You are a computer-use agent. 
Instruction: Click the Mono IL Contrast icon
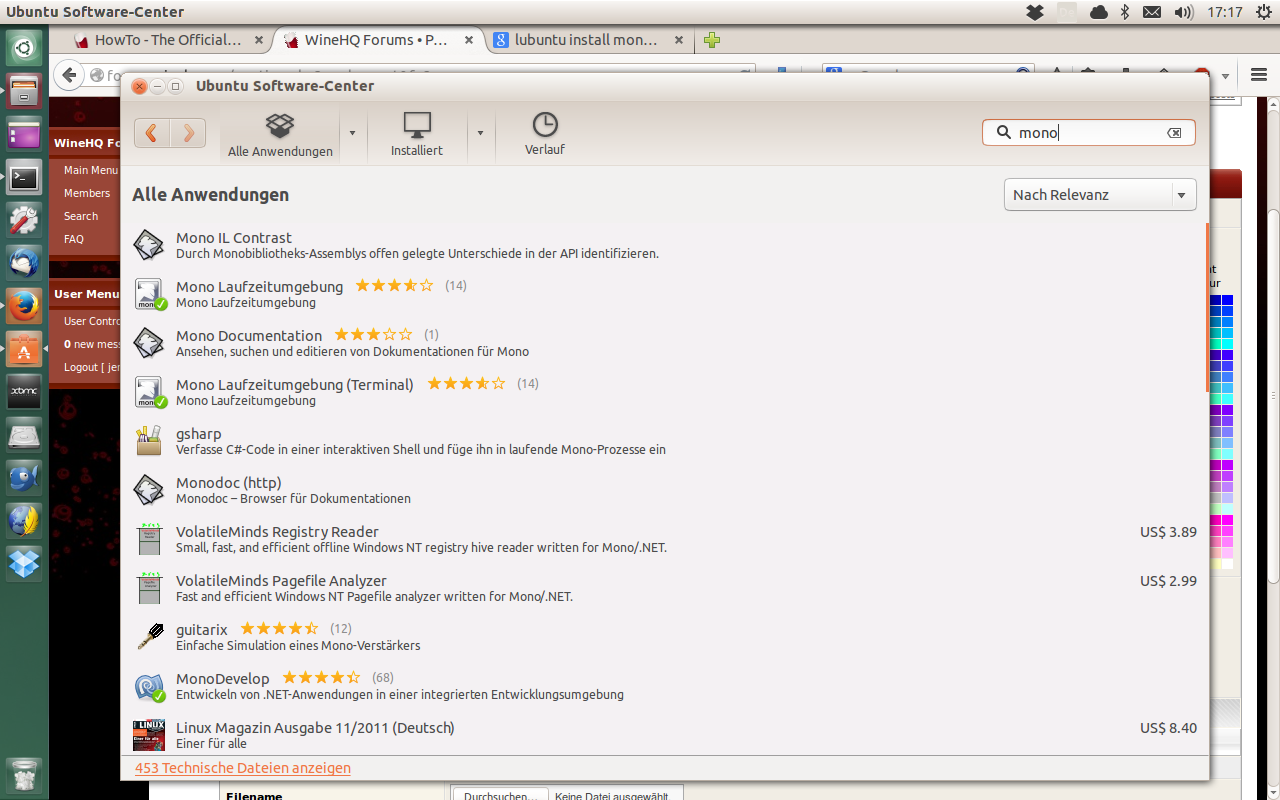point(149,245)
